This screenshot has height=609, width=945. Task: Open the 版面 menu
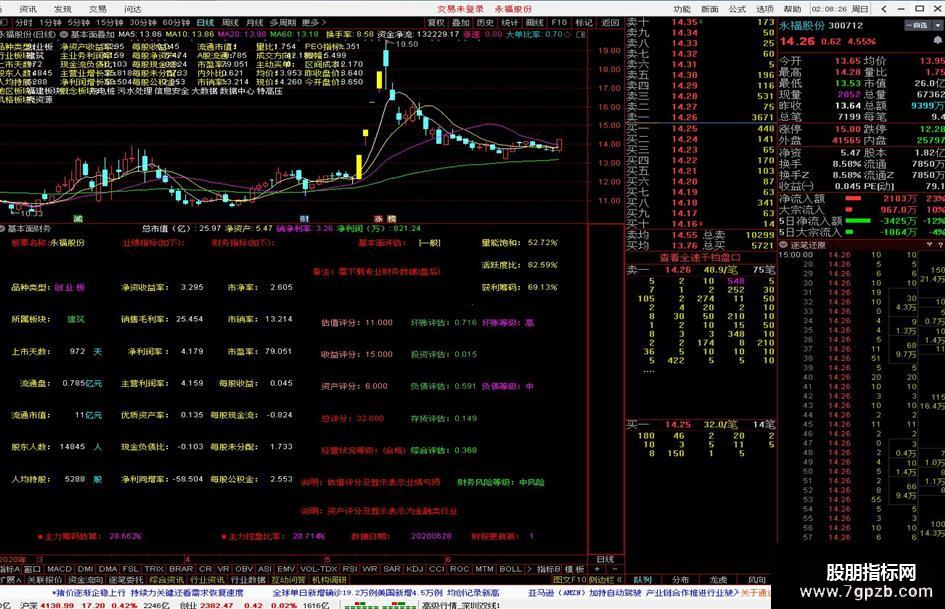710,9
